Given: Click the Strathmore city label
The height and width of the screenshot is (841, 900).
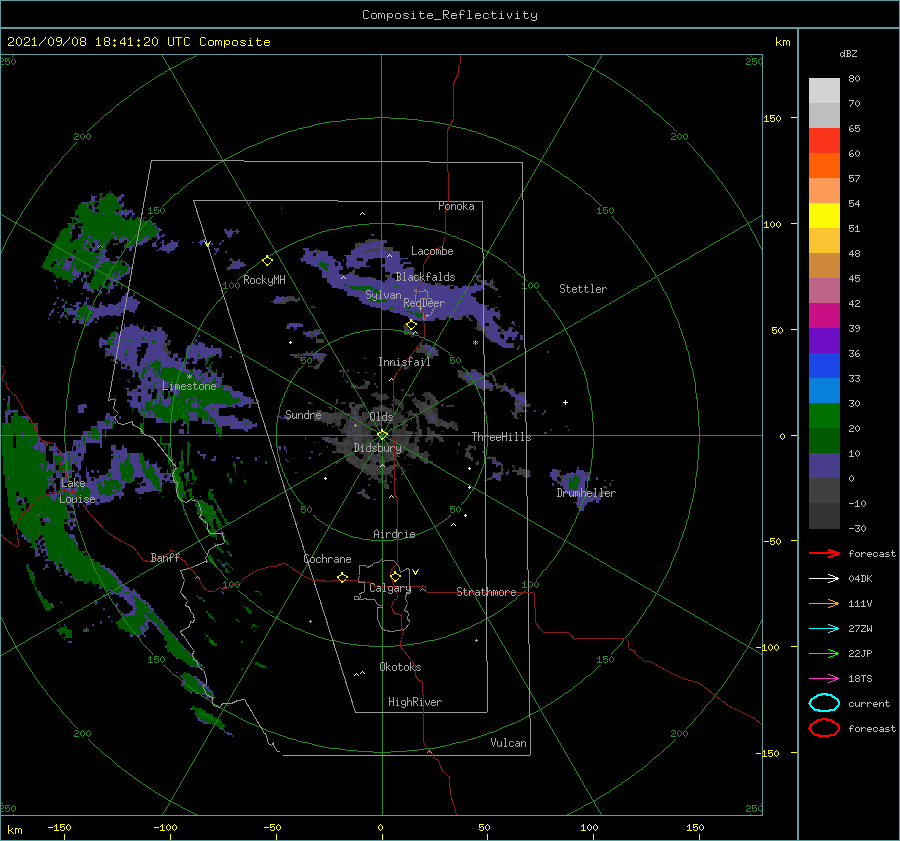Looking at the screenshot, I should 486,592.
